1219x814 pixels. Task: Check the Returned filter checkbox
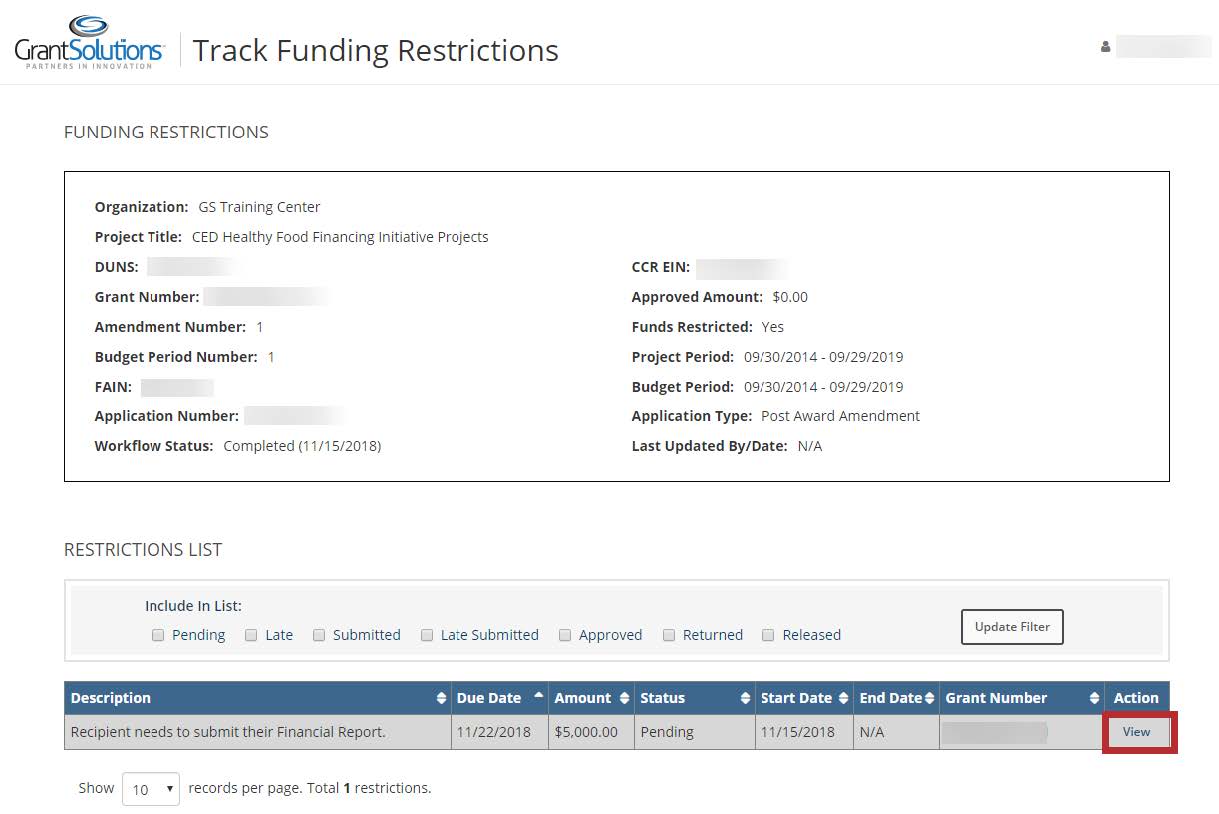(x=669, y=635)
